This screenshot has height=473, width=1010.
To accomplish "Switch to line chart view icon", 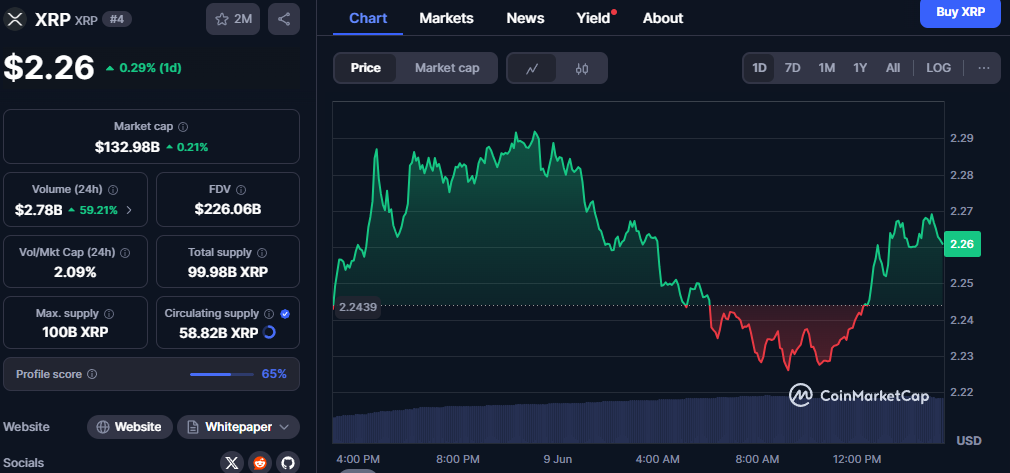I will pos(531,68).
